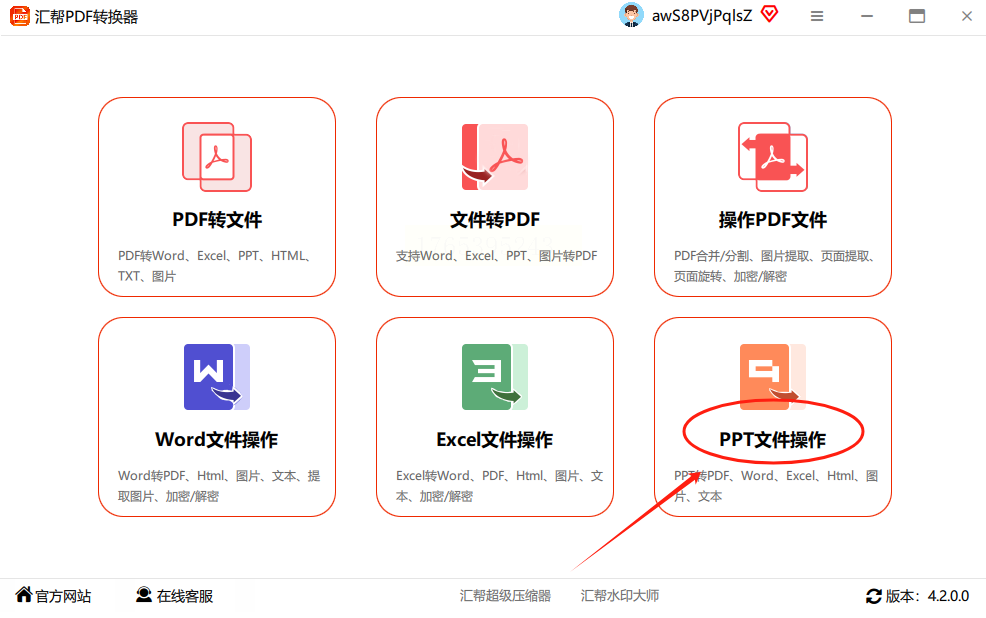Open the hamburger menu in title bar
Image resolution: width=986 pixels, height=618 pixels.
(x=817, y=16)
